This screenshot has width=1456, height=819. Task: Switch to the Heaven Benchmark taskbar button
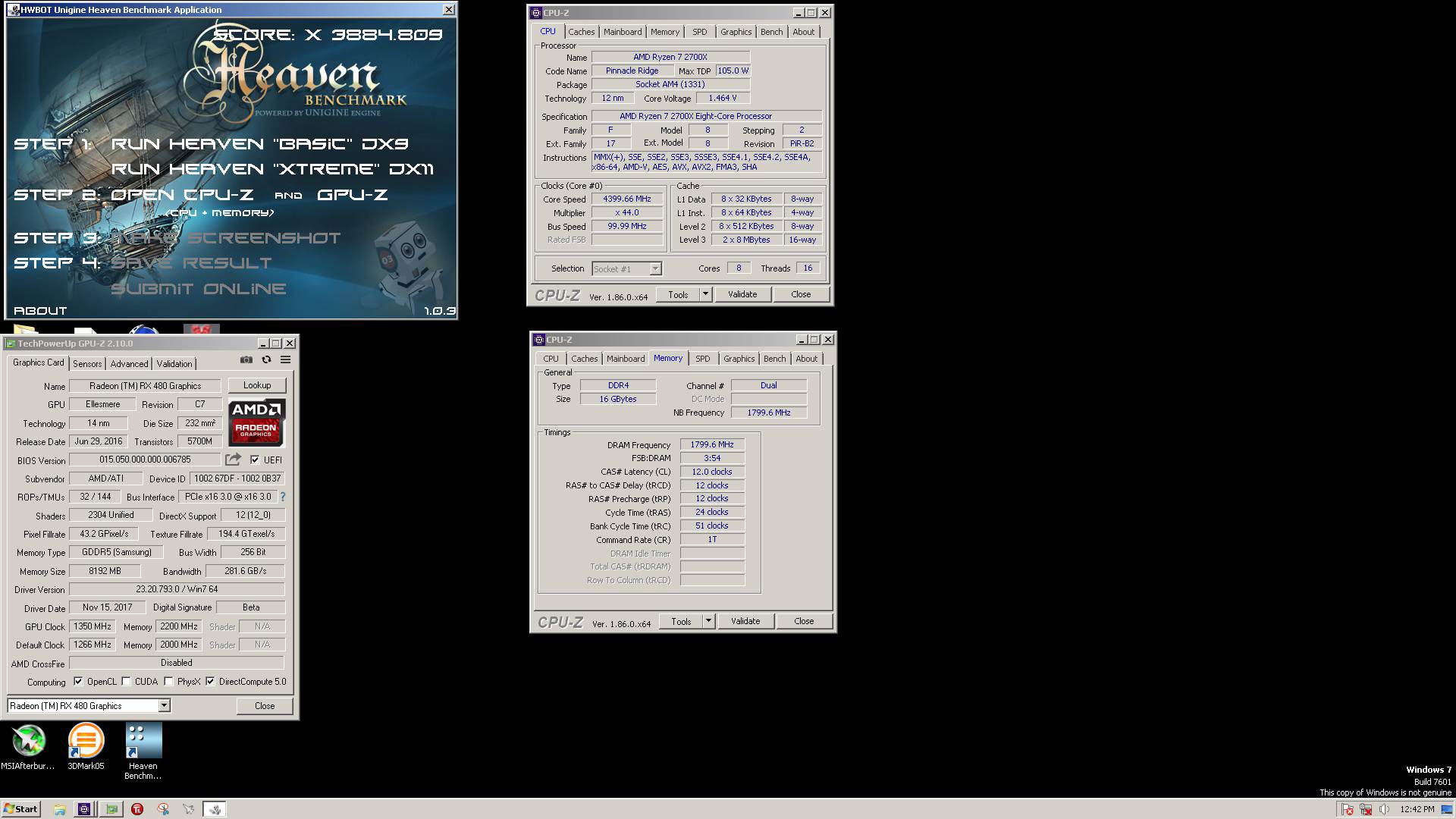(215, 809)
